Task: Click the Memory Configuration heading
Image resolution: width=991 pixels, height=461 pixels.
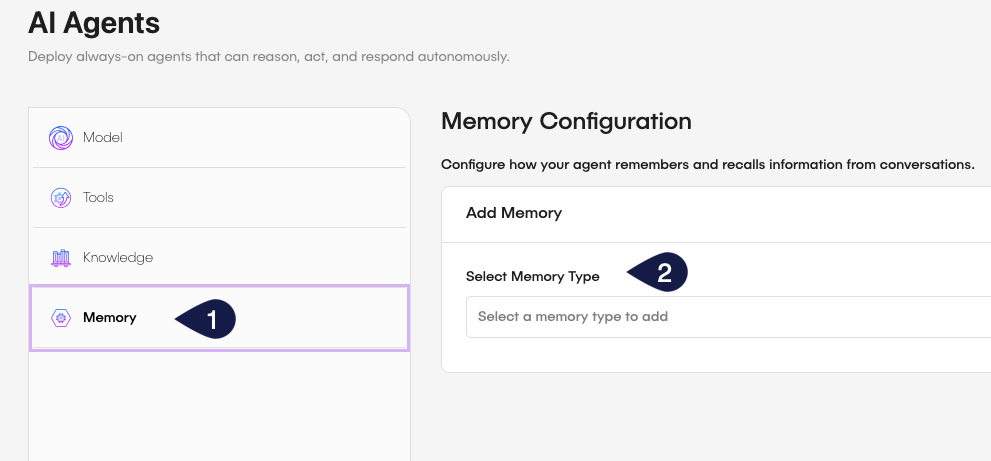Action: point(566,122)
